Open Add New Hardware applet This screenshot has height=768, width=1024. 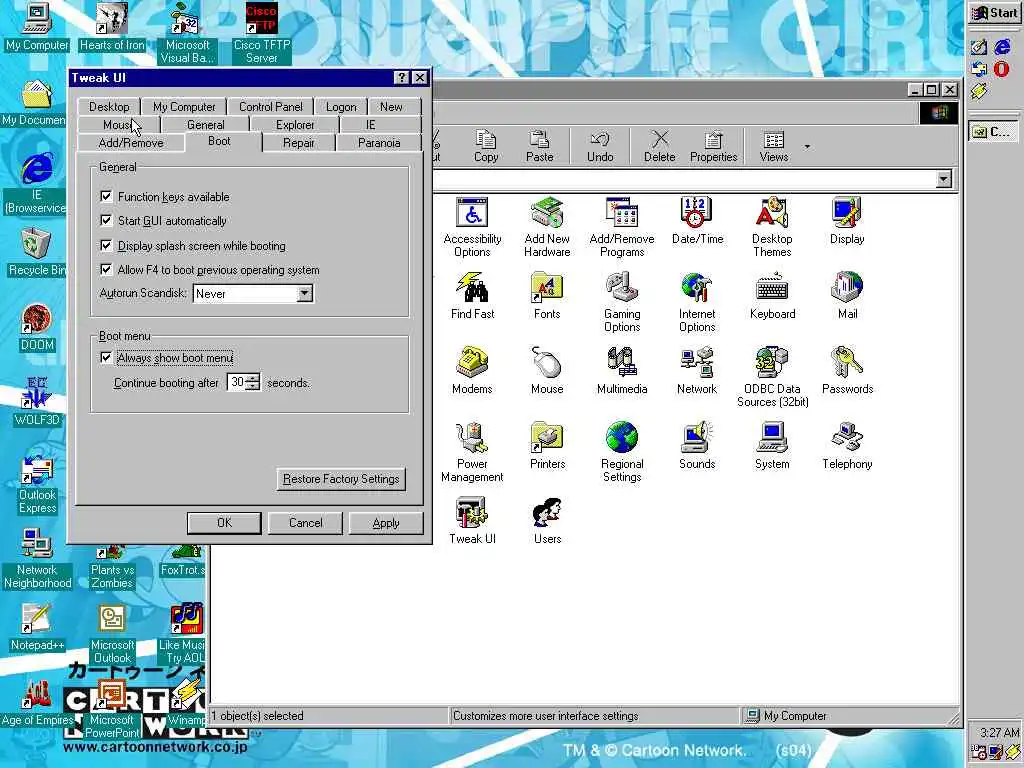547,227
